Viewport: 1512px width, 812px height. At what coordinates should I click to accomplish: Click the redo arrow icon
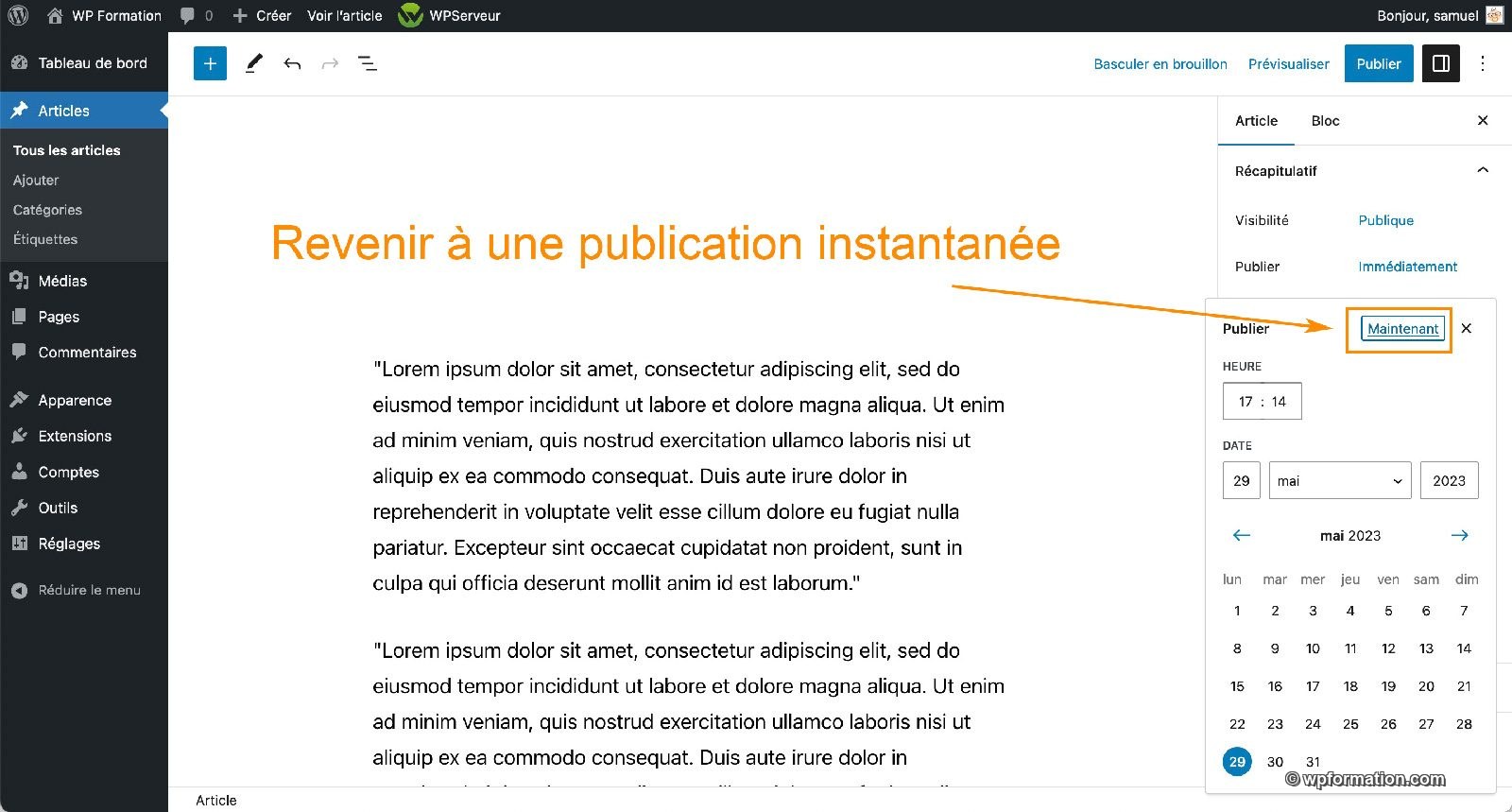tap(330, 63)
